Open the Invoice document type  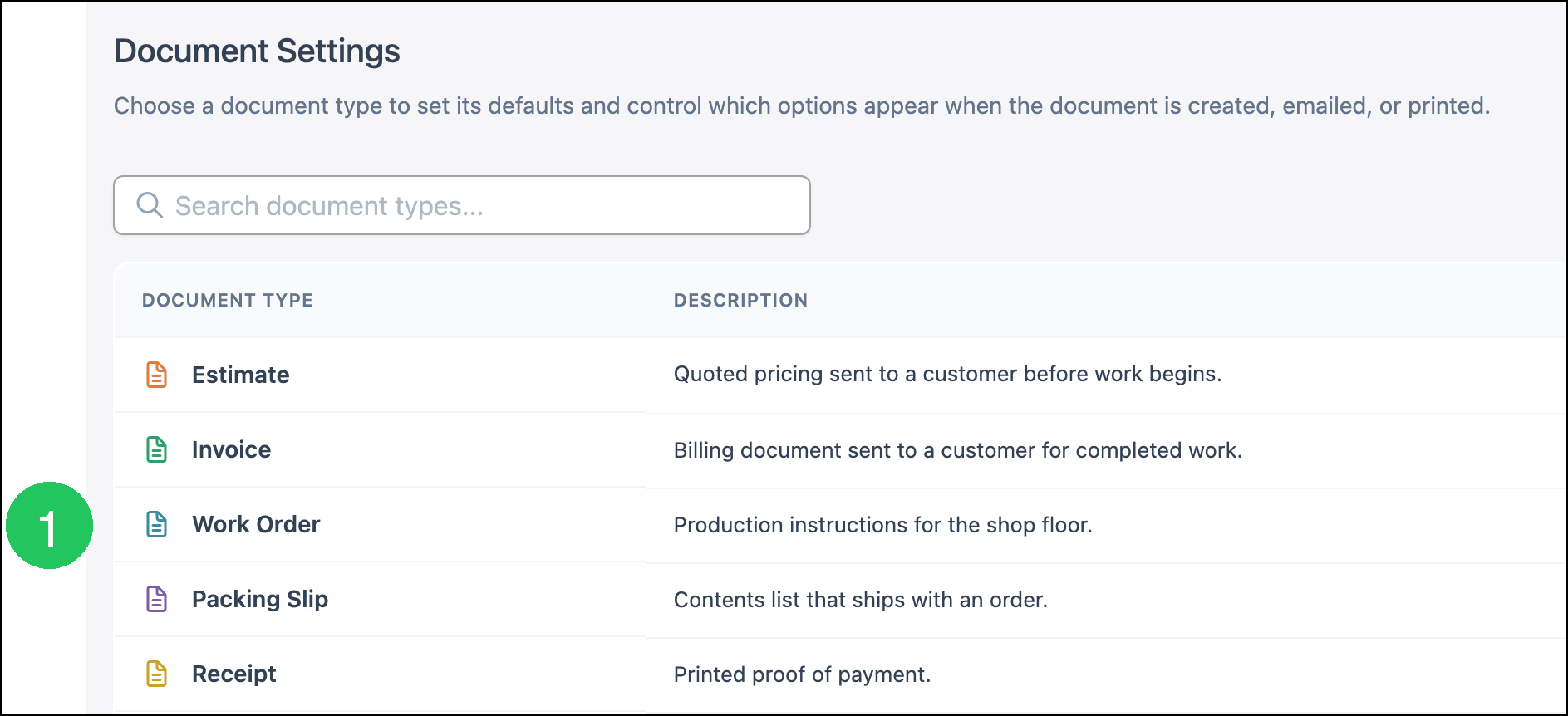231,449
